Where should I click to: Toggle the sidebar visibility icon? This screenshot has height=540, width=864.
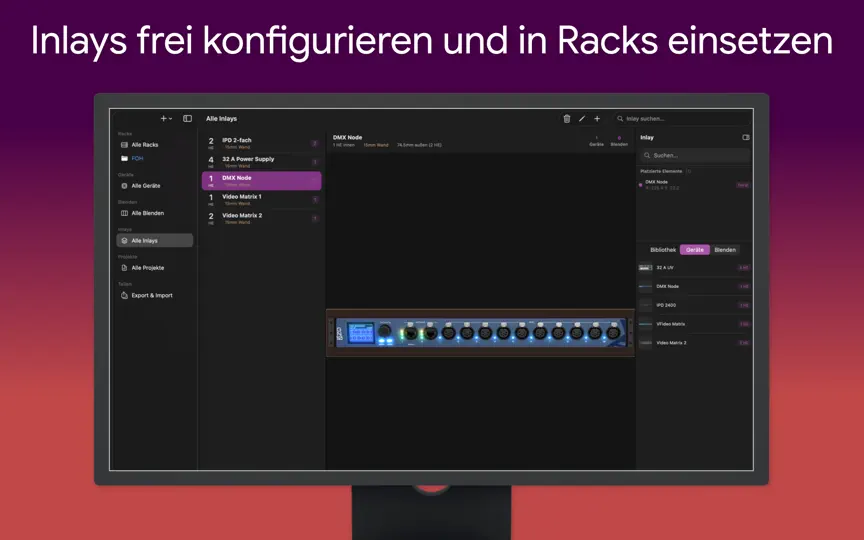click(187, 118)
